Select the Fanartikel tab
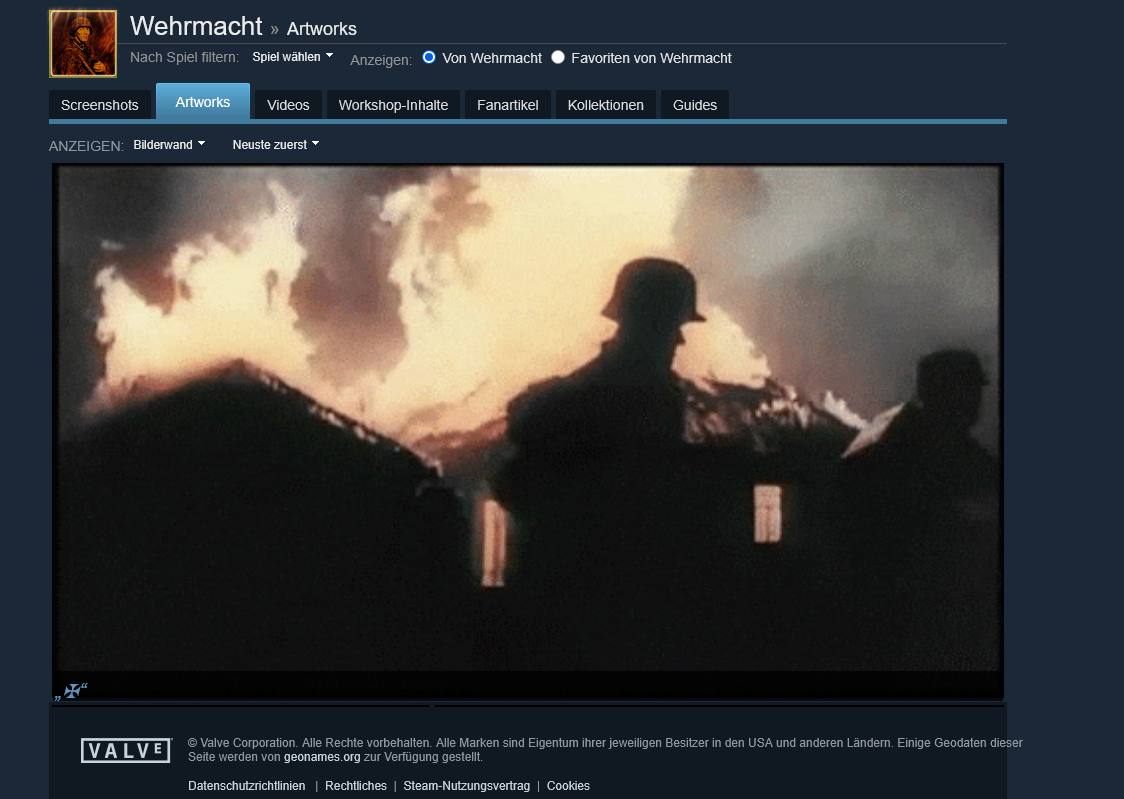Viewport: 1124px width, 799px height. (x=507, y=105)
